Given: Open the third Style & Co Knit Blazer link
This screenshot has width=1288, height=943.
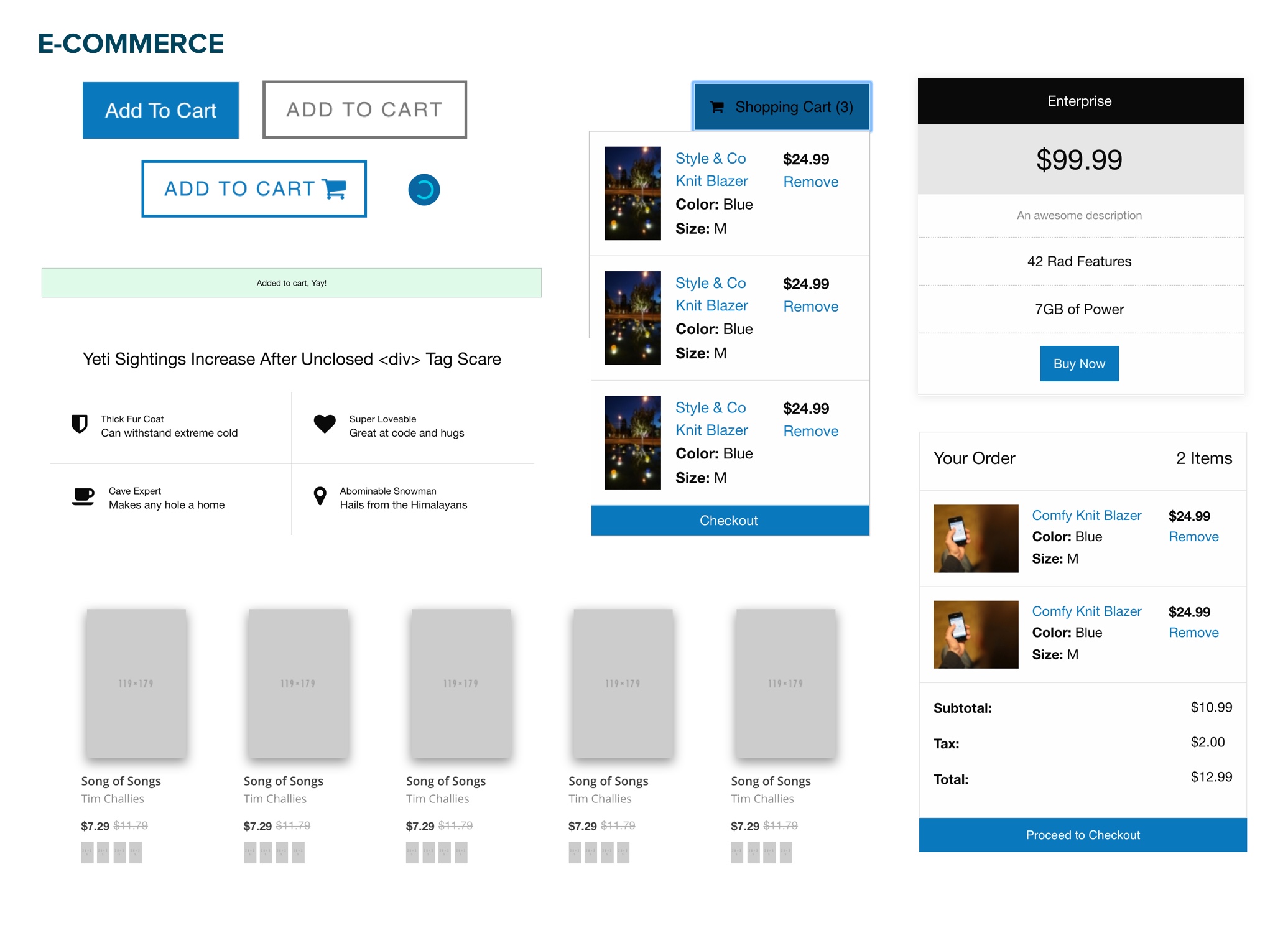Looking at the screenshot, I should pyautogui.click(x=711, y=419).
